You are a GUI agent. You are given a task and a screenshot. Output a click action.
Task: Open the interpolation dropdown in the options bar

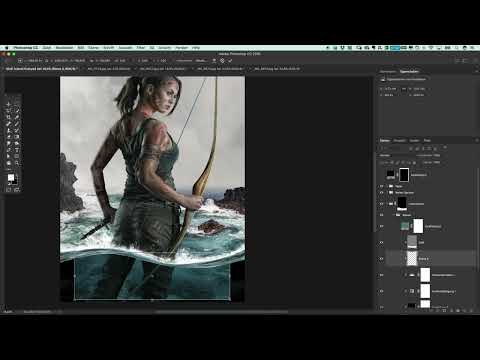click(202, 61)
